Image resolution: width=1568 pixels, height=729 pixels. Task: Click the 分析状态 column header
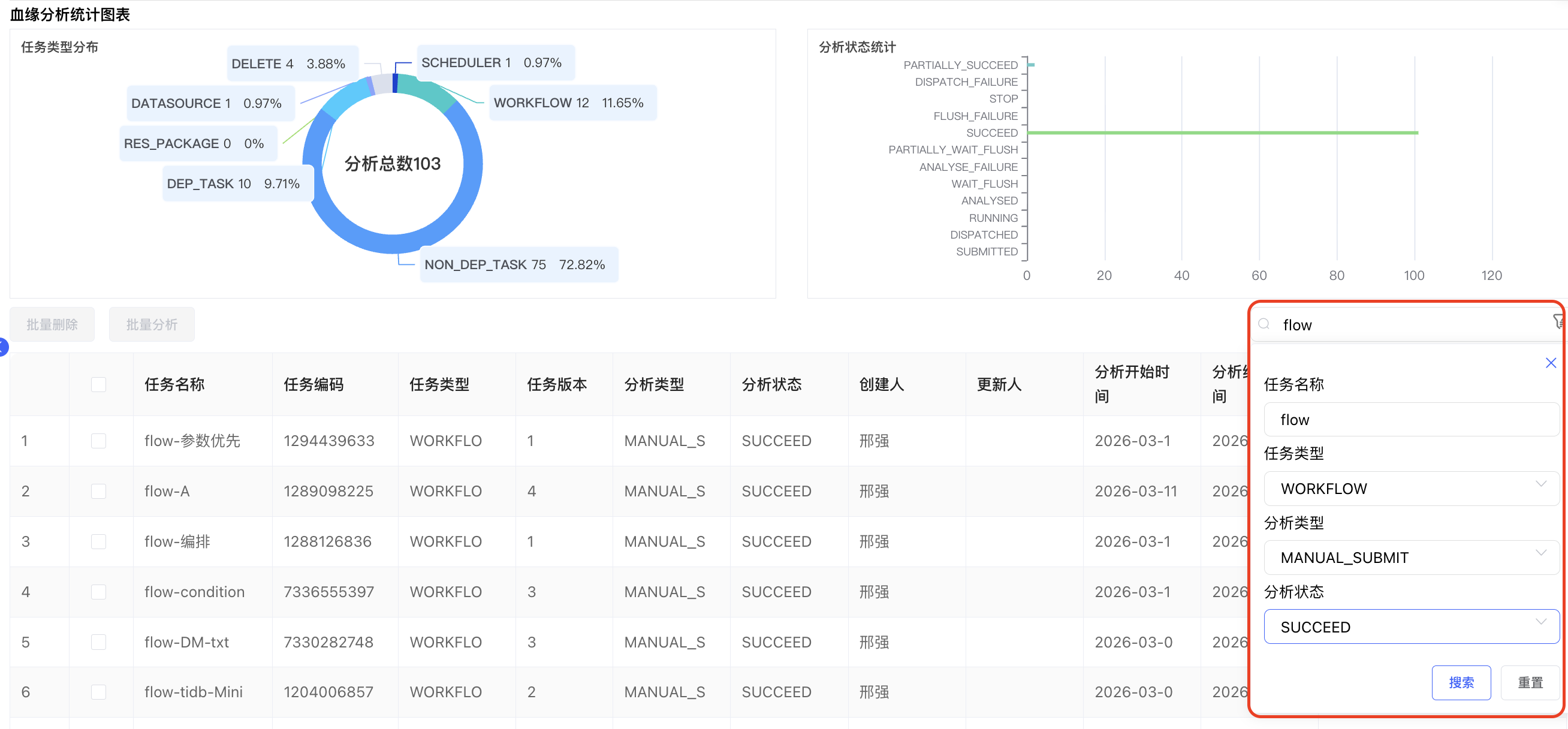(772, 384)
